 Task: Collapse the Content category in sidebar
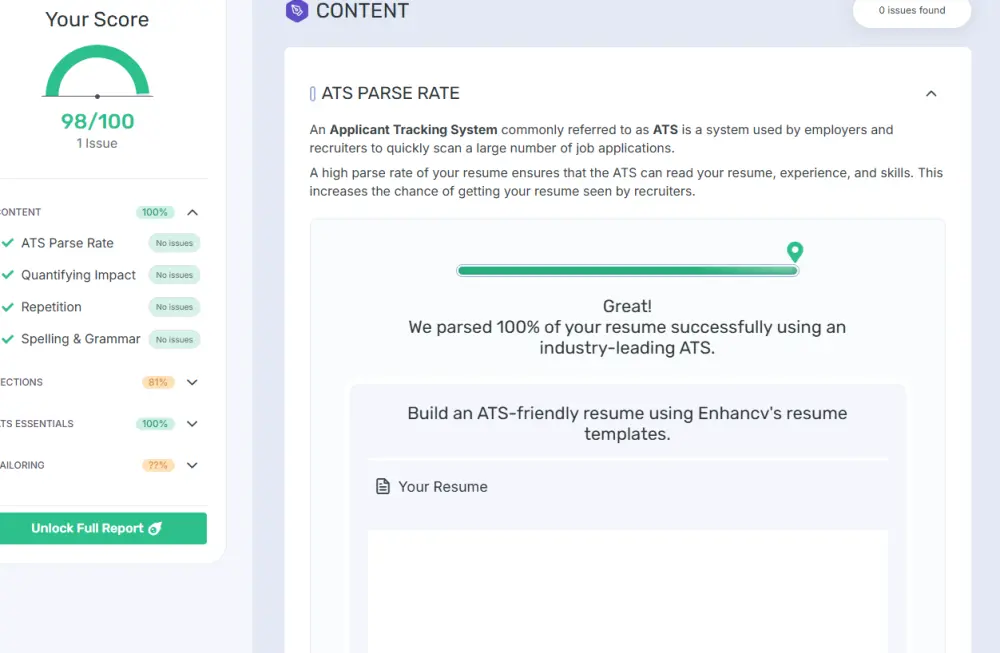pyautogui.click(x=193, y=212)
